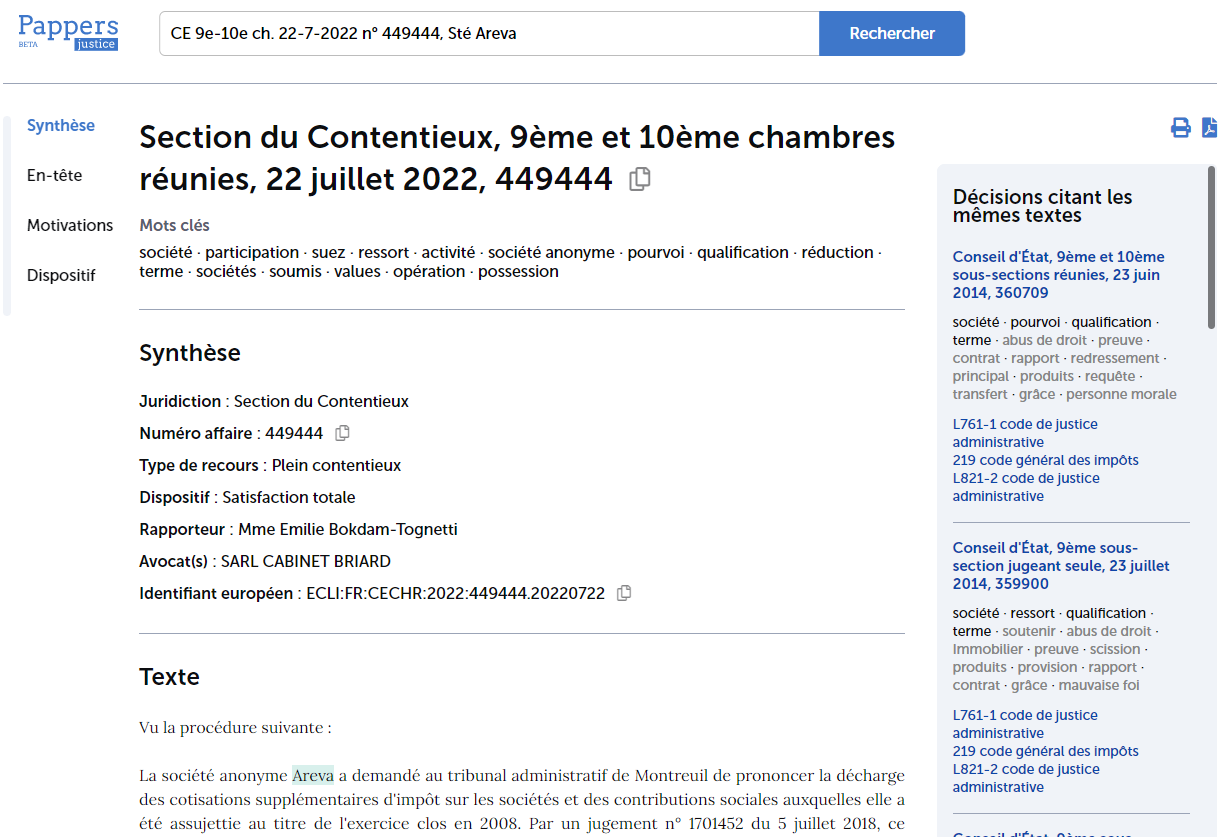Screen dimensions: 1222x837
Task: Open the 23 juillet 2014 decision 359900
Action: (x=1061, y=566)
